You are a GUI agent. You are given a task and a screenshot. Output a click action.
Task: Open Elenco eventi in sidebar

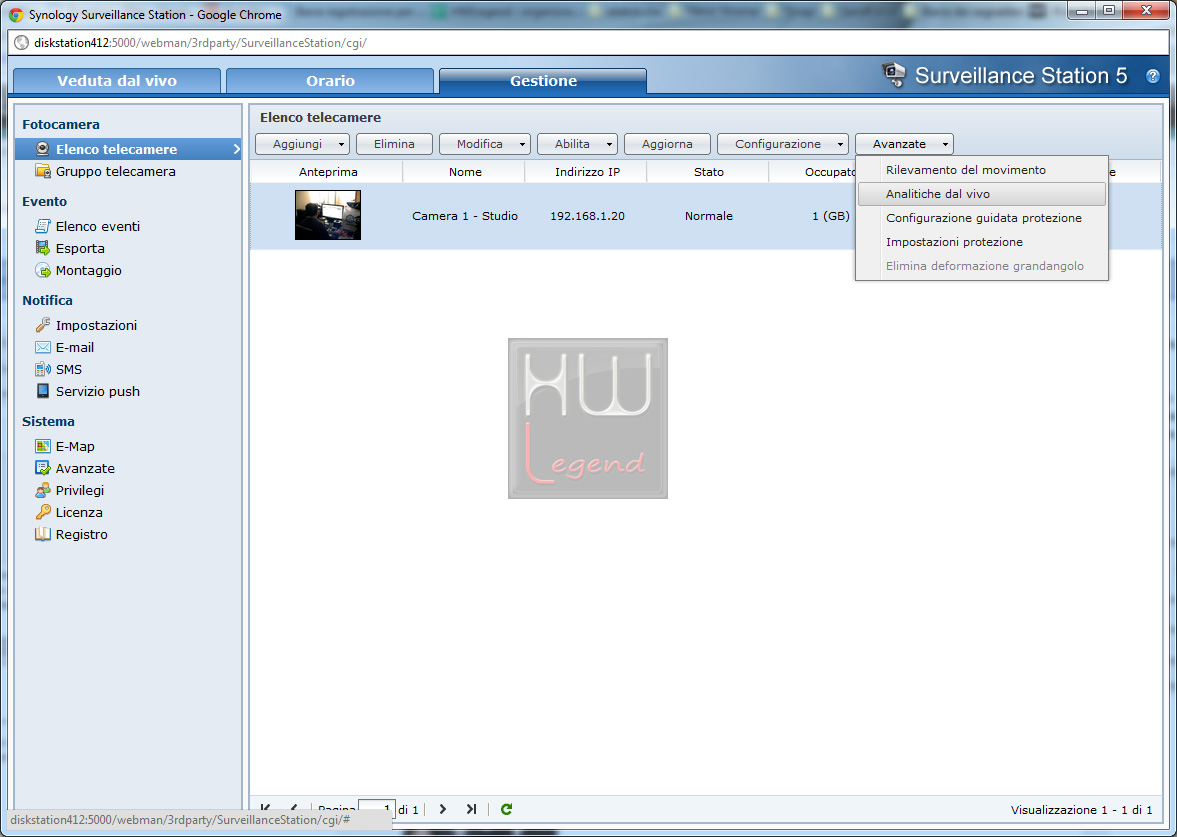click(x=98, y=226)
